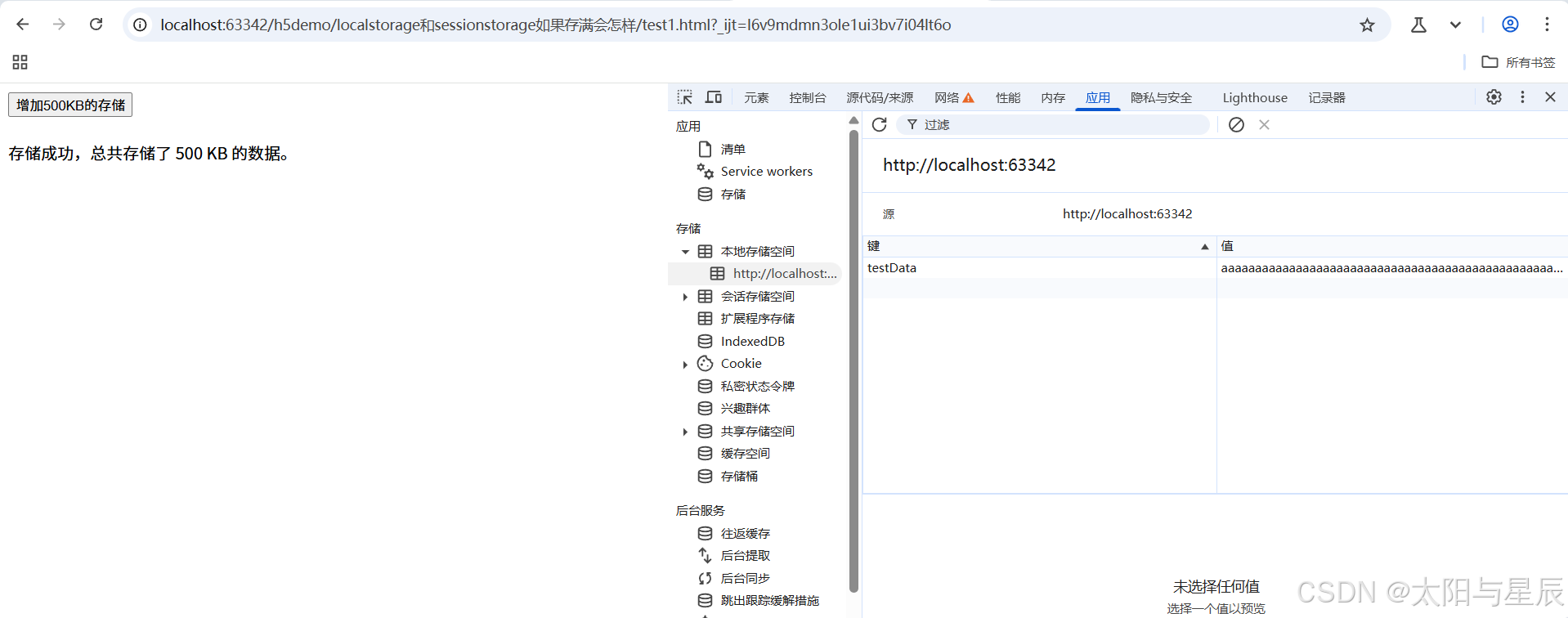The width and height of the screenshot is (1568, 618).
Task: Click the sidebar vertical scrollbar
Action: pyautogui.click(x=853, y=360)
